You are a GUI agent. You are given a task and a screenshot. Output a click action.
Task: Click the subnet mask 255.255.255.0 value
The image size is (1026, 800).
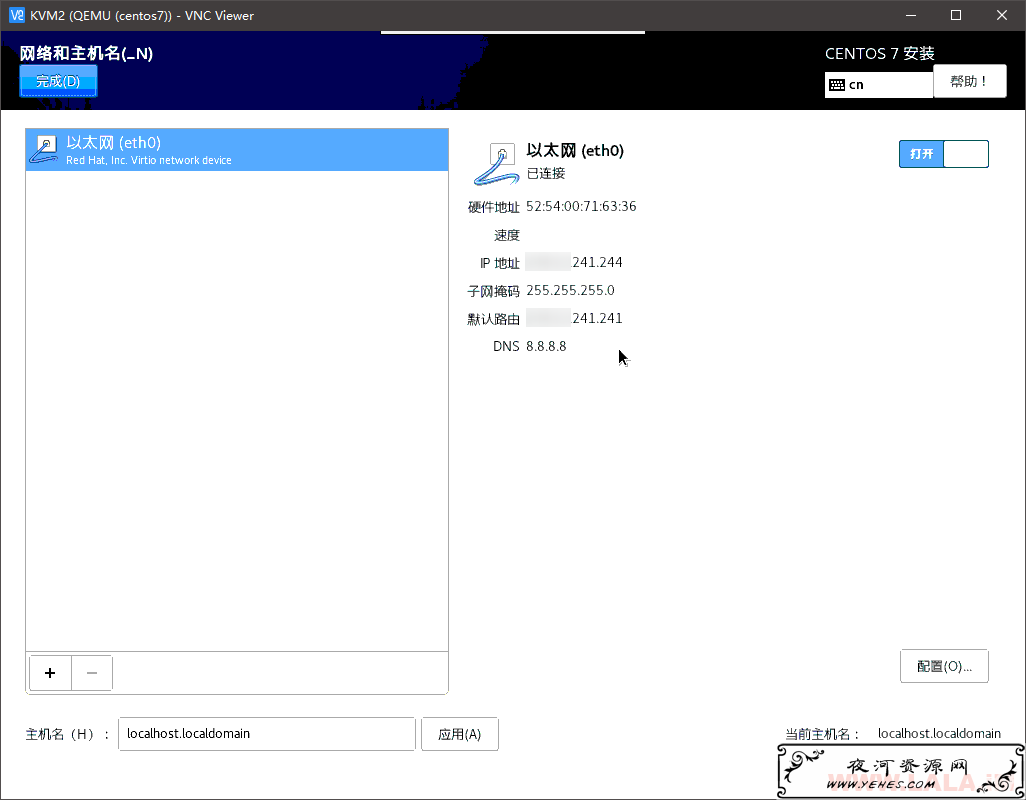point(570,290)
